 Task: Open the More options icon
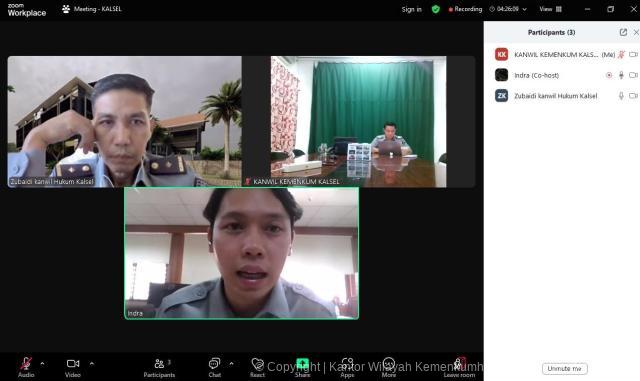point(389,363)
